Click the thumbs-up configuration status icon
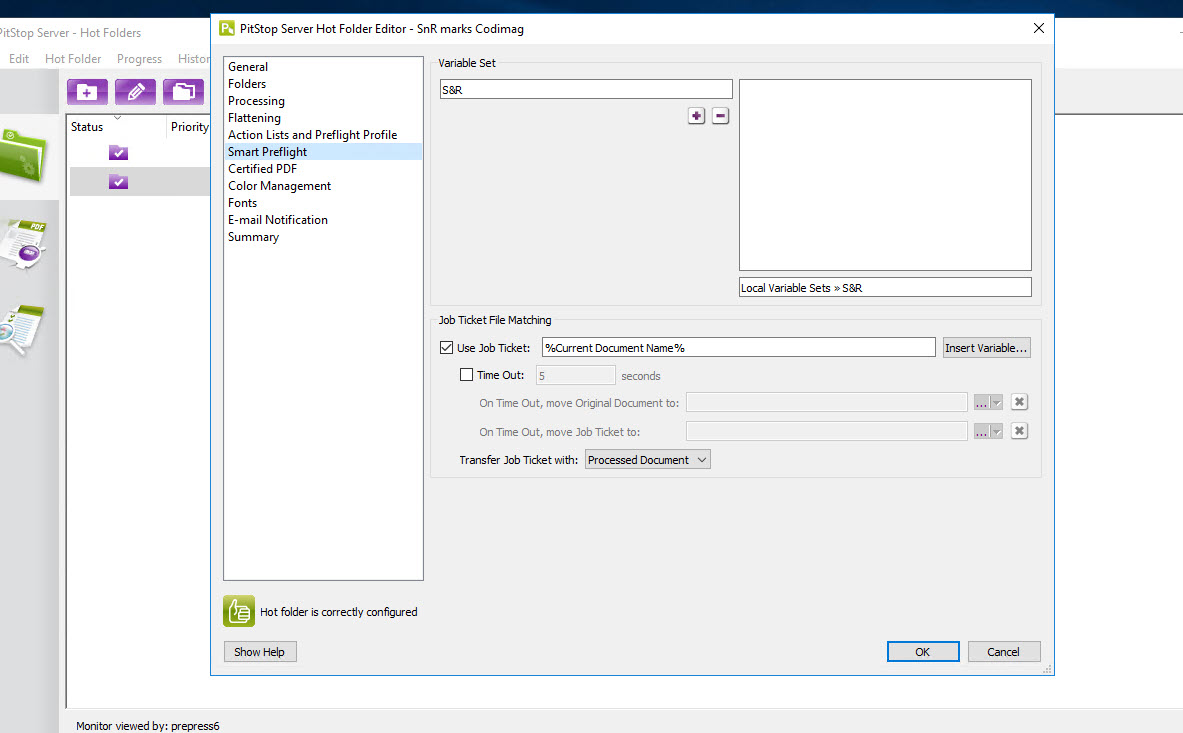The width and height of the screenshot is (1183, 733). pos(239,611)
